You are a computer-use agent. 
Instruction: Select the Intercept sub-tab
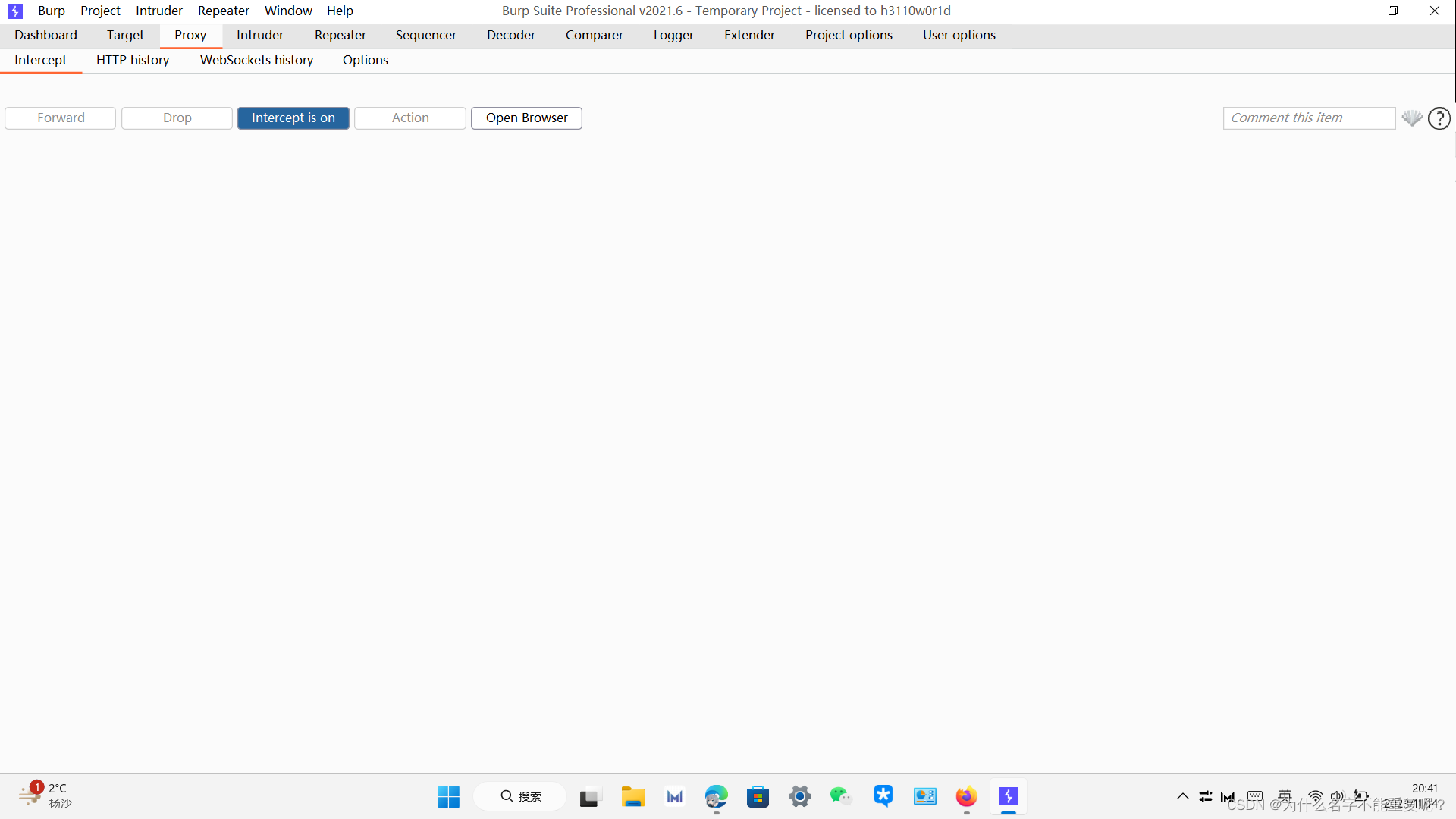40,61
